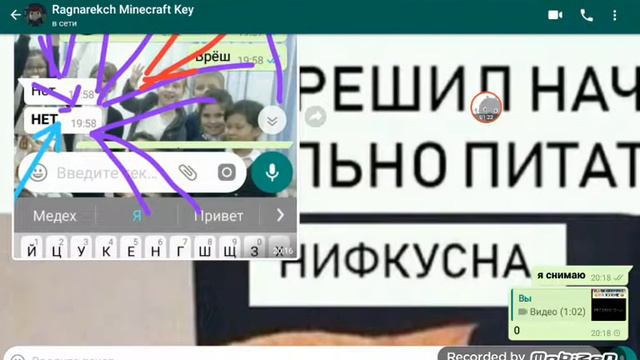Tap the Й key

click(32, 248)
